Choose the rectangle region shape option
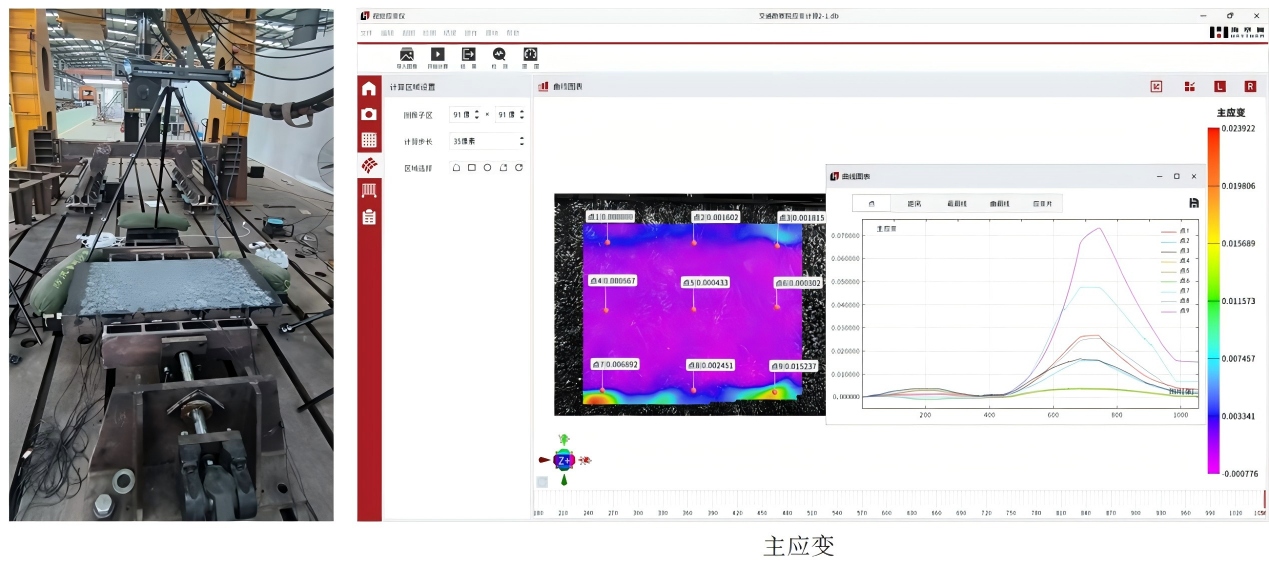Image resolution: width=1269 pixels, height=568 pixels. [x=472, y=168]
